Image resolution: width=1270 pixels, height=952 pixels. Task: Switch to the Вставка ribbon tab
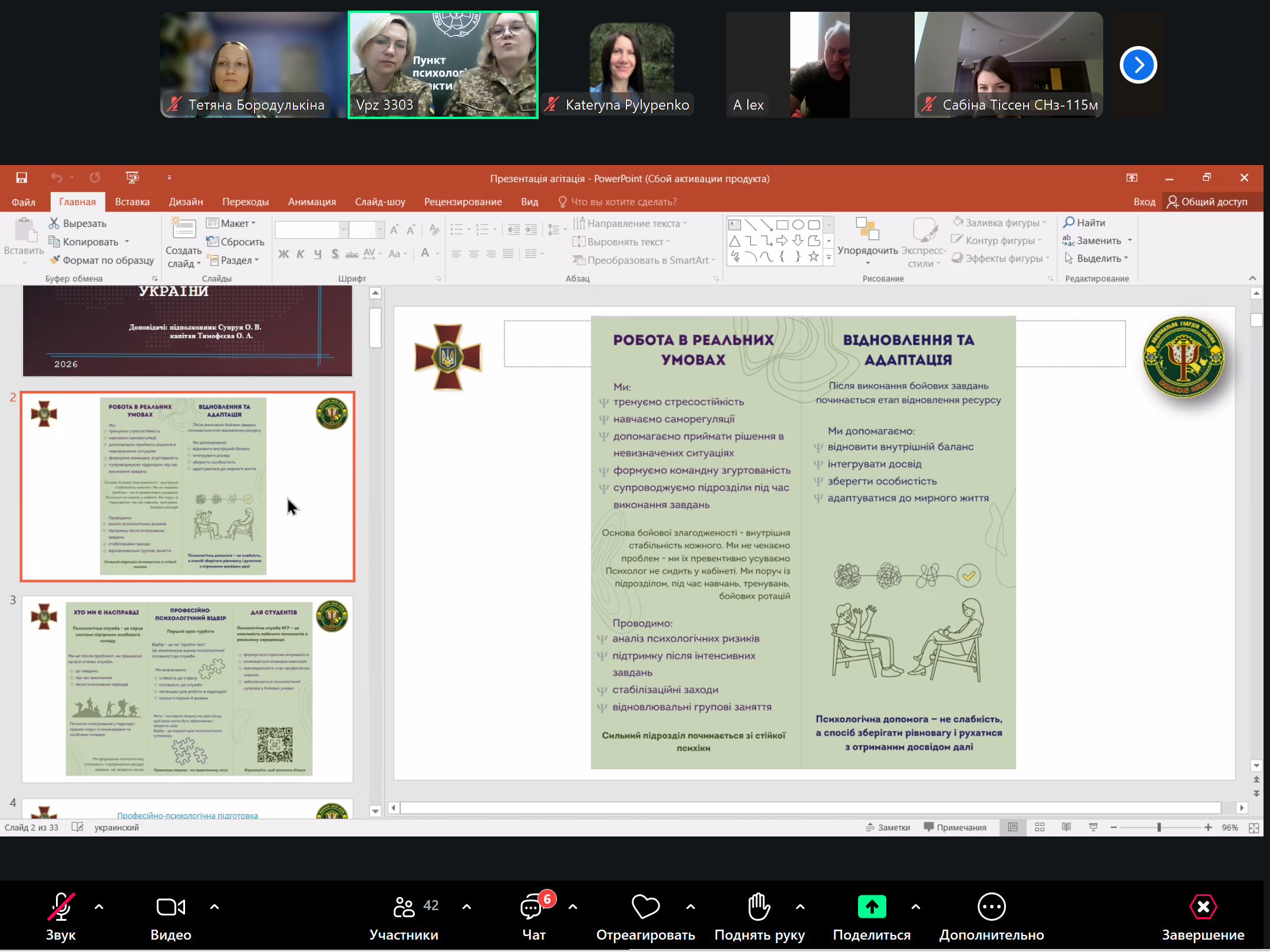coord(132,202)
